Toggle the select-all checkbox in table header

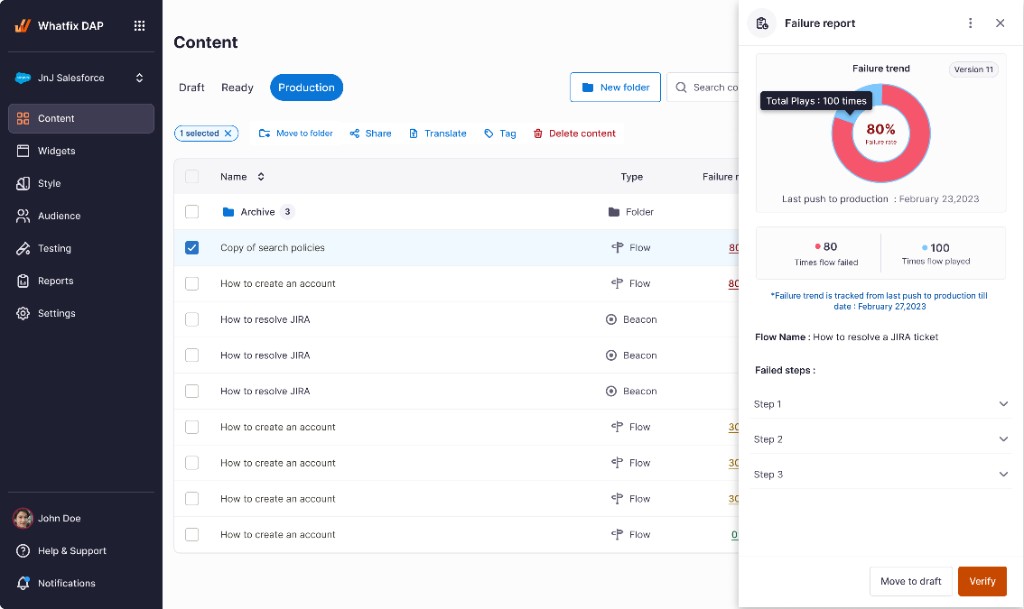click(x=192, y=176)
